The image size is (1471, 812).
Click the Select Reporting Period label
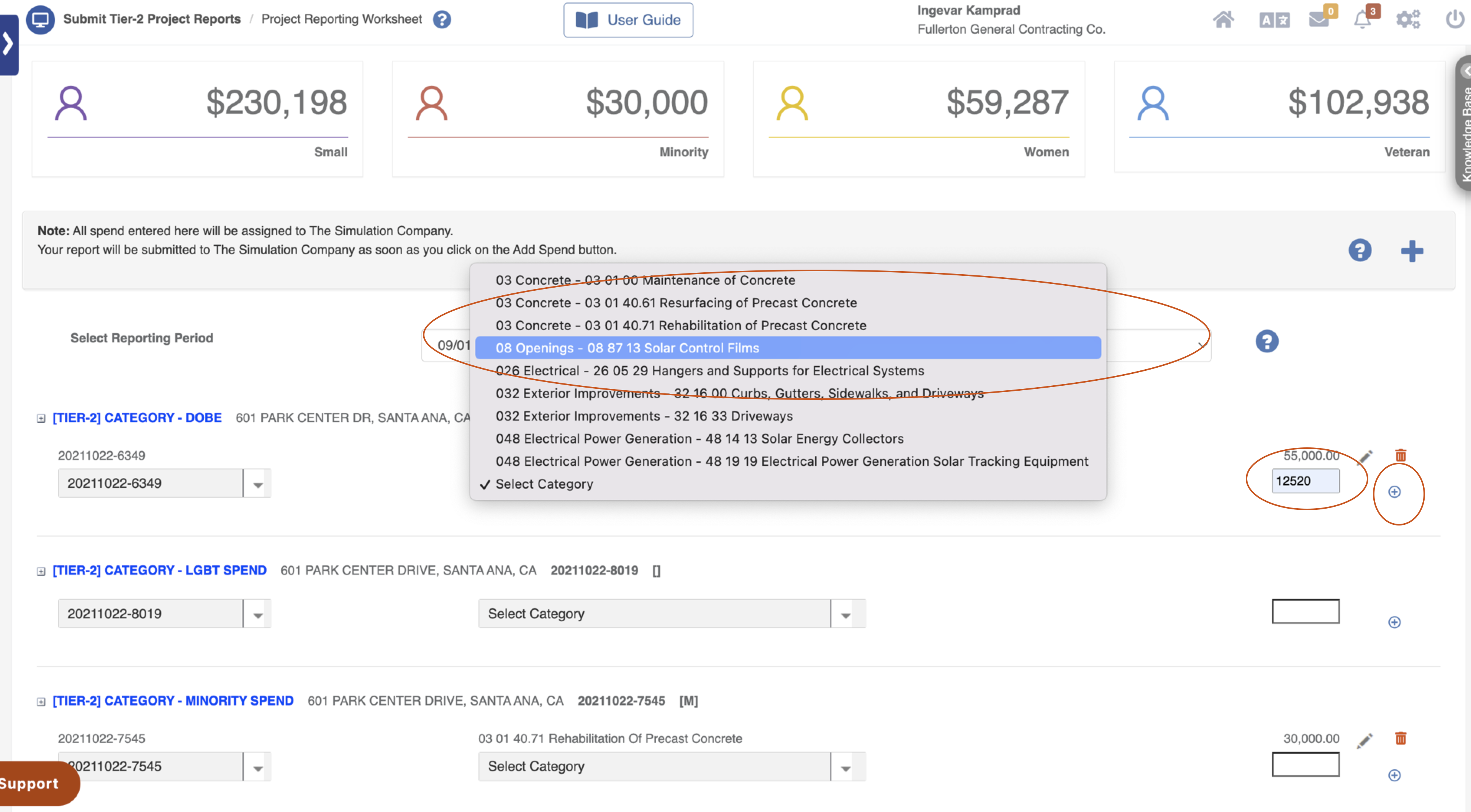(x=142, y=338)
